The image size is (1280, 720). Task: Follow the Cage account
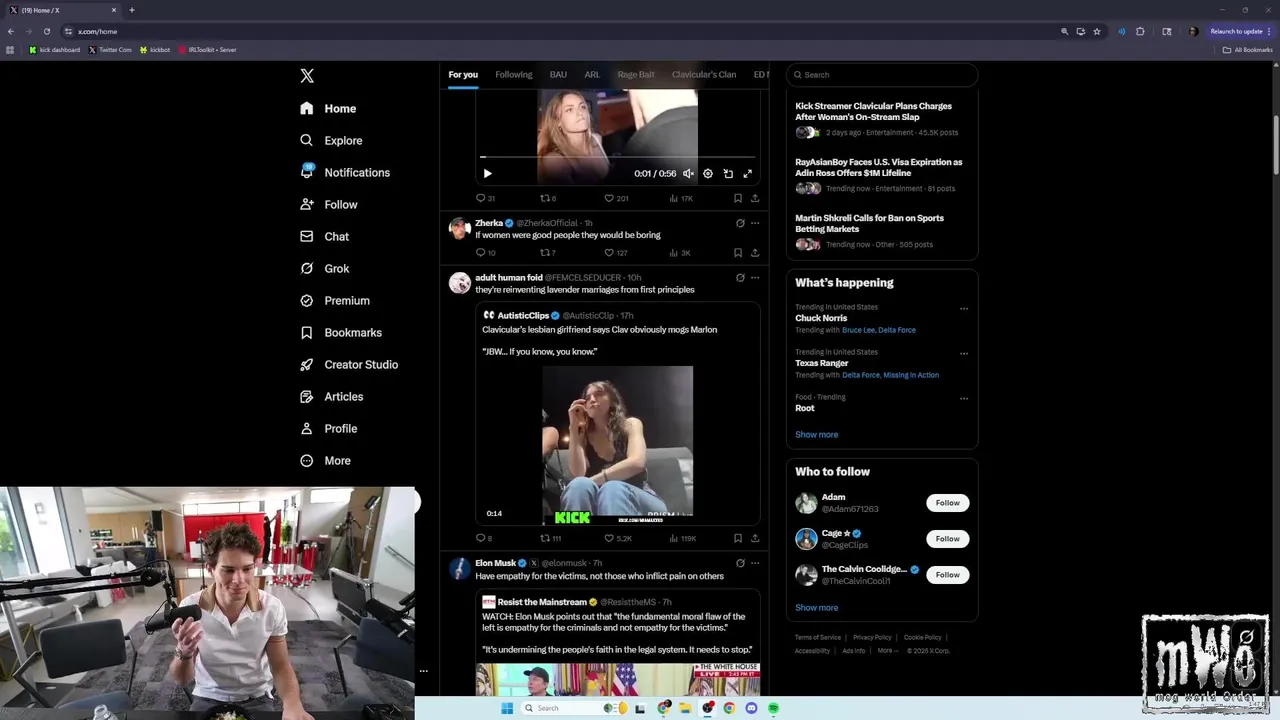(947, 539)
